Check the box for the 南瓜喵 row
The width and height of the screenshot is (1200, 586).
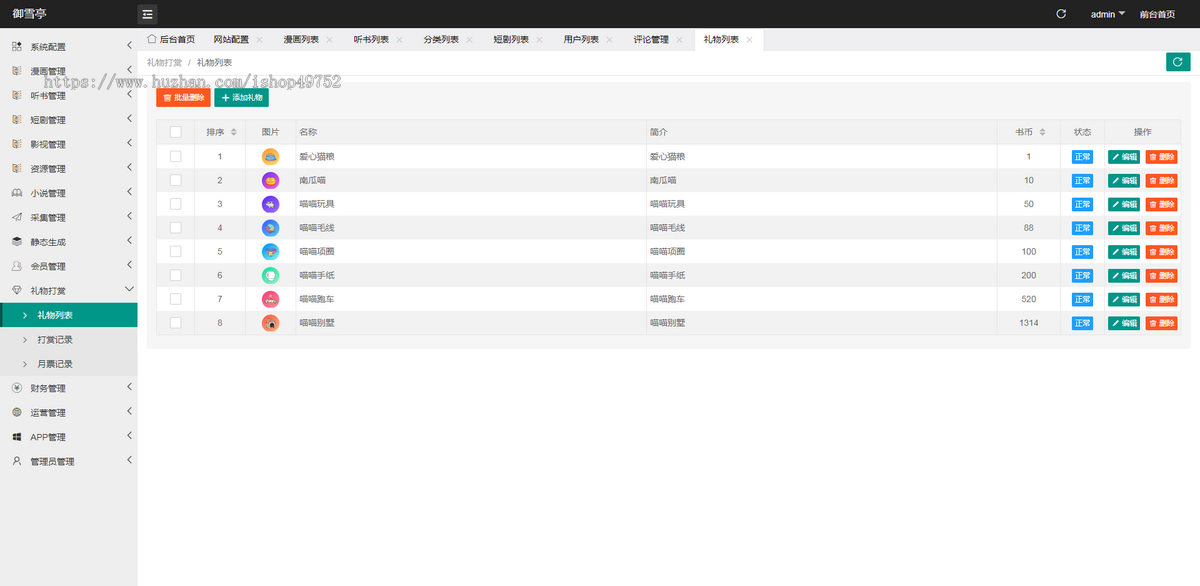tap(176, 180)
